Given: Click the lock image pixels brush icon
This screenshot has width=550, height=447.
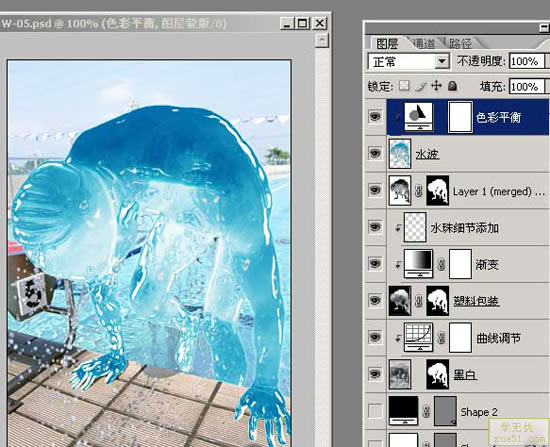Looking at the screenshot, I should (x=420, y=86).
